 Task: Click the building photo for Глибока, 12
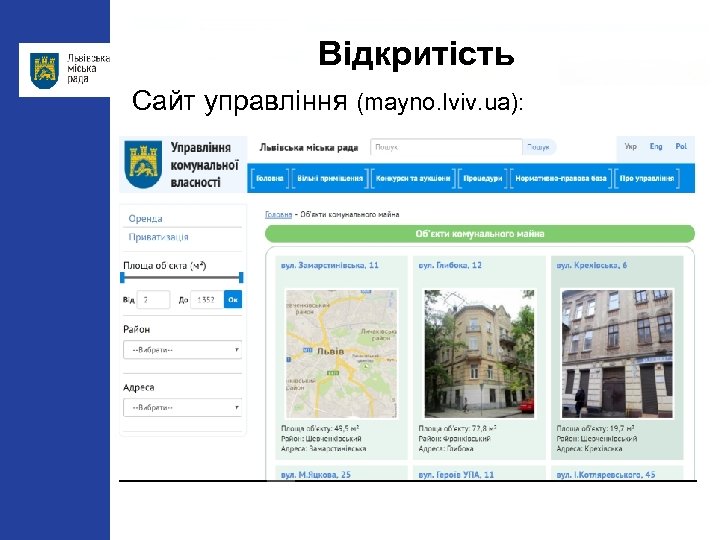pyautogui.click(x=479, y=354)
